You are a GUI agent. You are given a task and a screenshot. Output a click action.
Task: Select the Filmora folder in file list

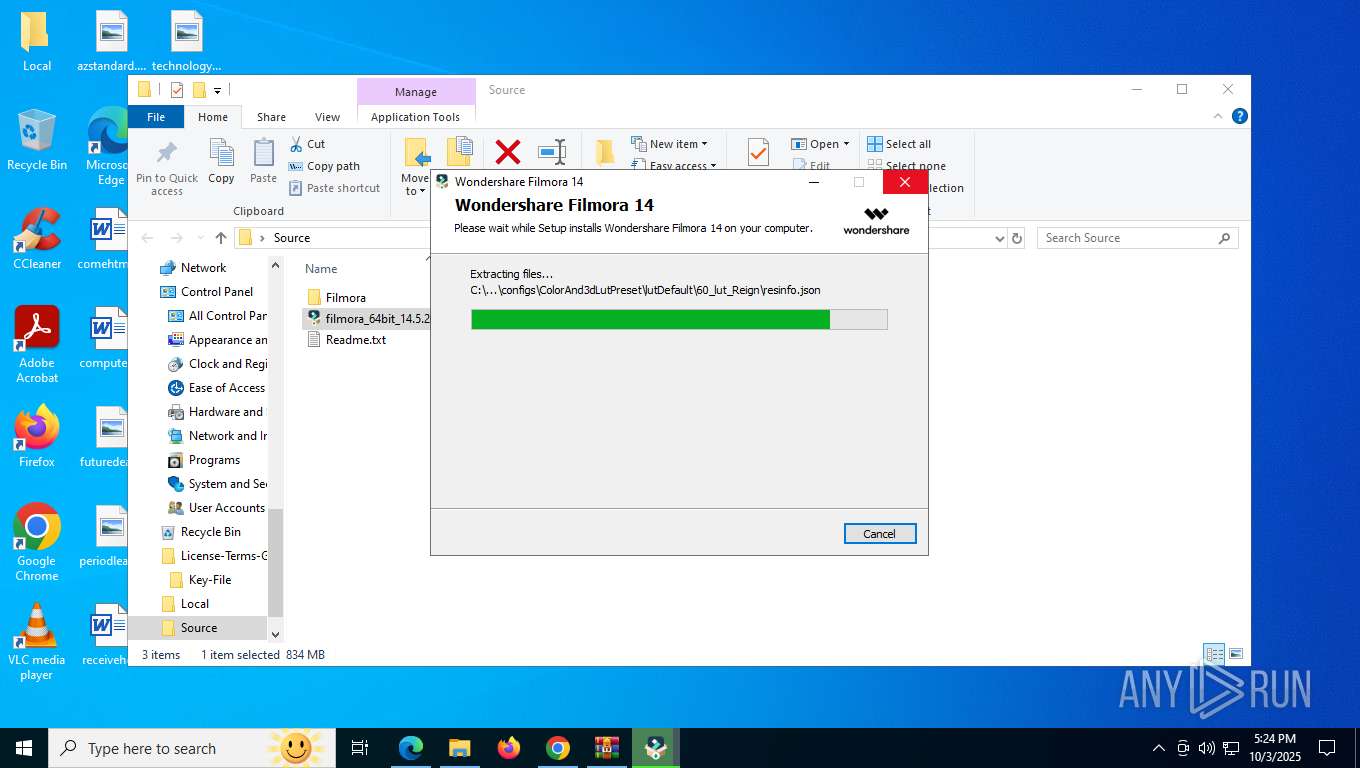point(346,298)
